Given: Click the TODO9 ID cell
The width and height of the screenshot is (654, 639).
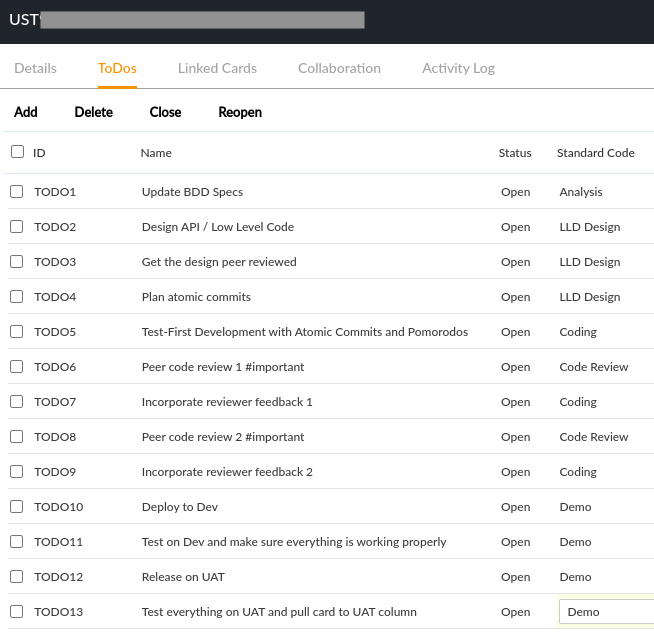Looking at the screenshot, I should (x=55, y=472).
